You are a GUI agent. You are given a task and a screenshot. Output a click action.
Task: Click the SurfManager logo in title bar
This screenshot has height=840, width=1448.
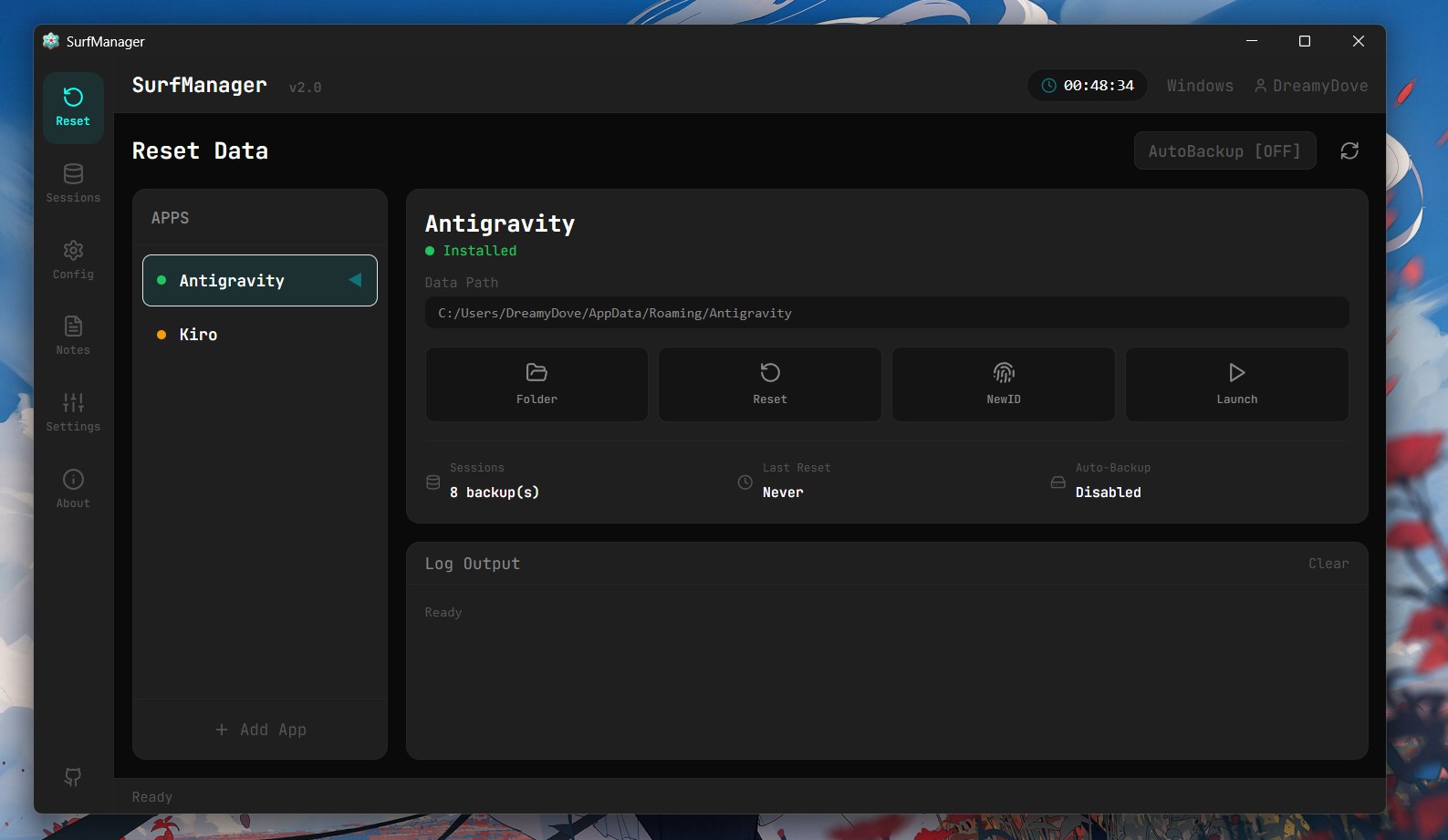(51, 41)
